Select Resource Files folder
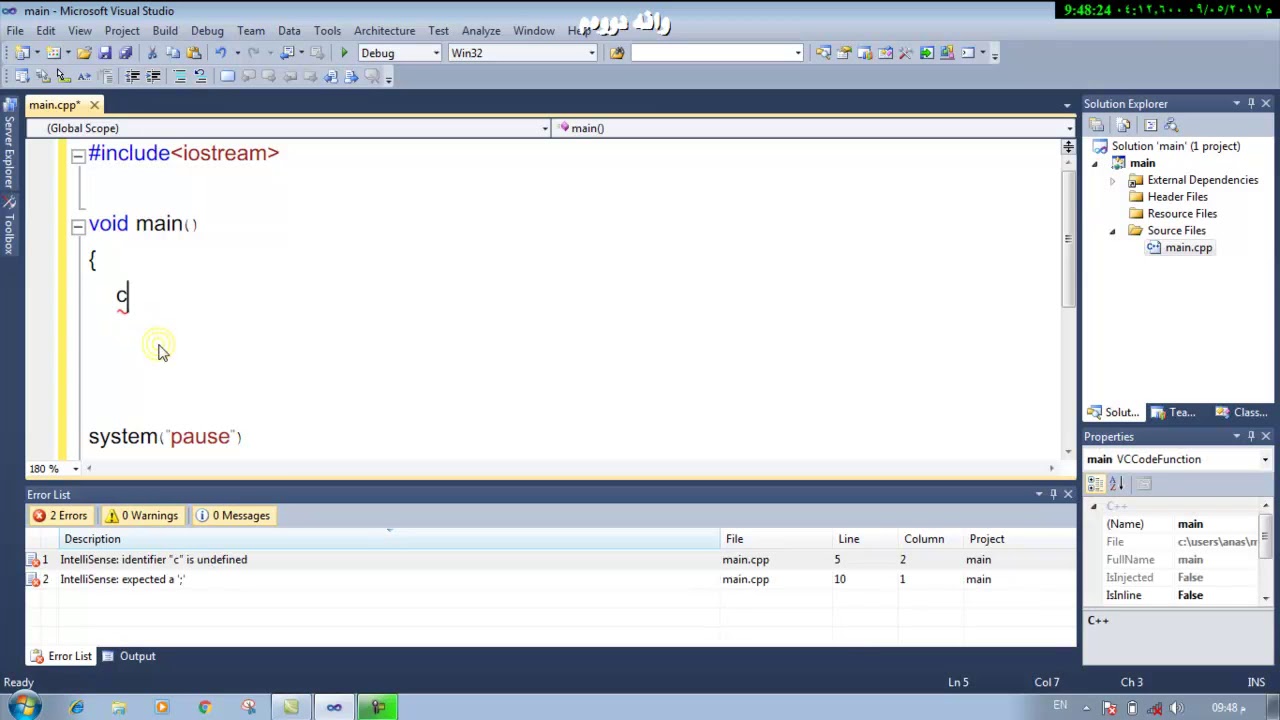Screen dimensions: 1280x720 pyautogui.click(x=1182, y=214)
